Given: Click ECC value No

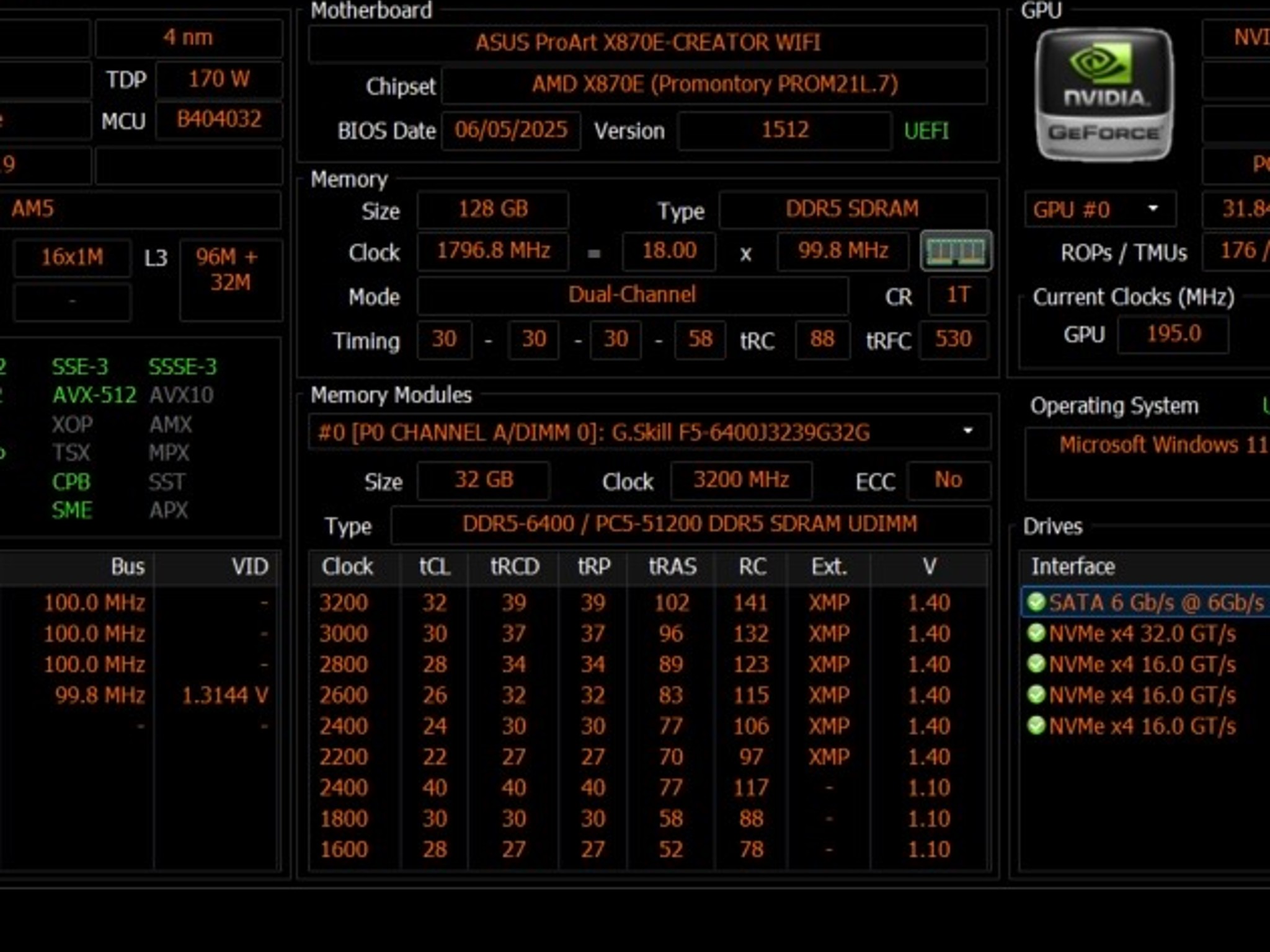Looking at the screenshot, I should click(948, 480).
